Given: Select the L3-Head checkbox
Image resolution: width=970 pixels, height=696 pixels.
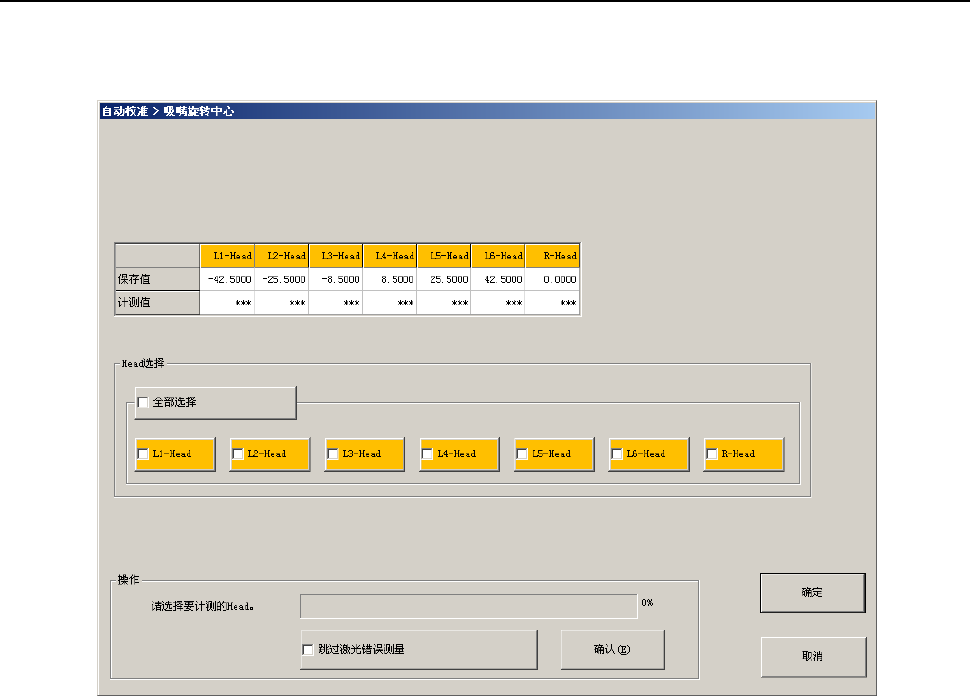Looking at the screenshot, I should pos(333,454).
